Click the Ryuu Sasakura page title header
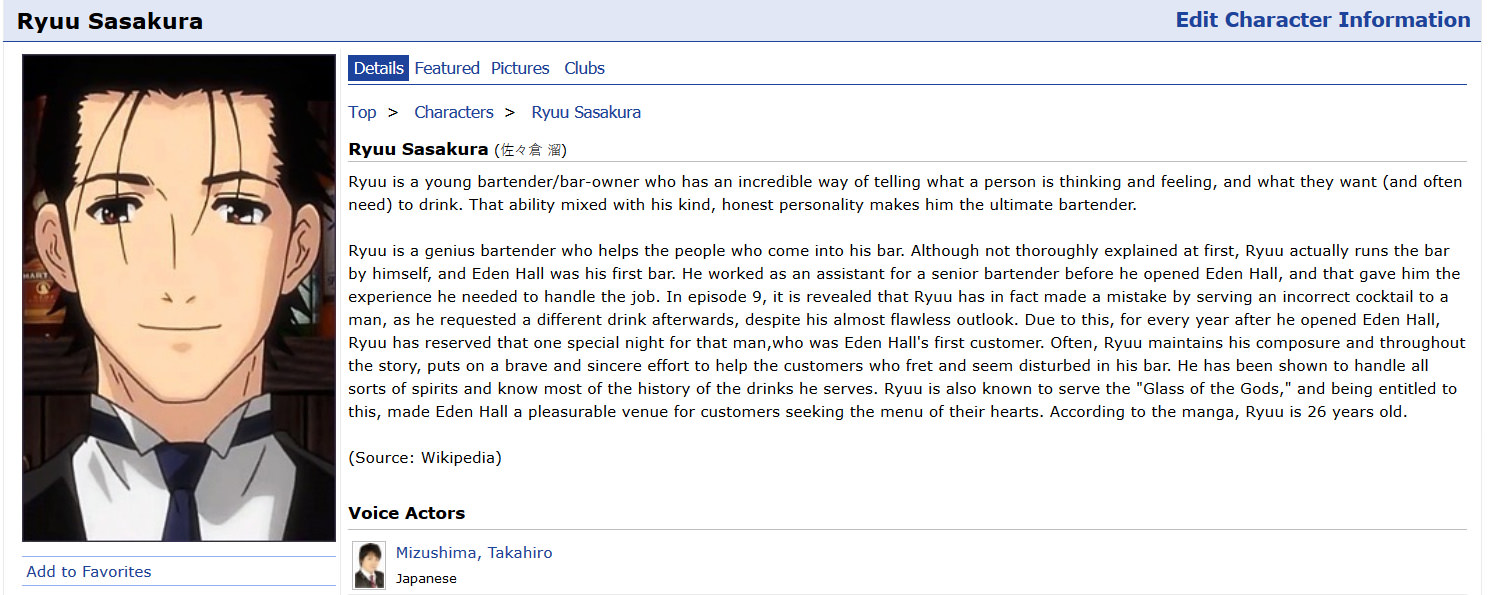The width and height of the screenshot is (1489, 595). [110, 21]
